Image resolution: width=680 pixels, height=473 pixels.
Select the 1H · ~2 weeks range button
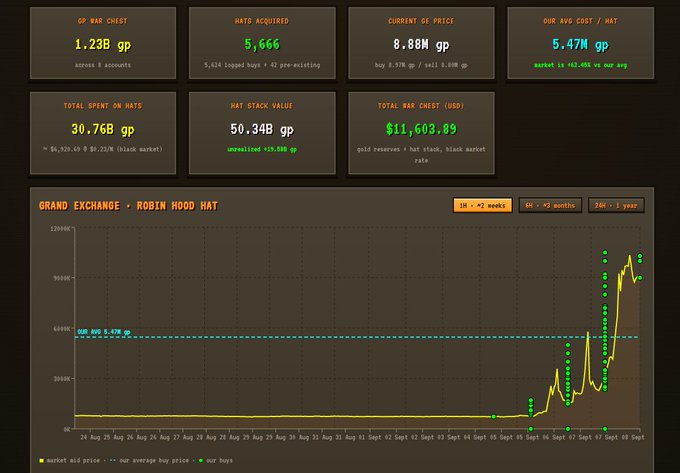482,206
